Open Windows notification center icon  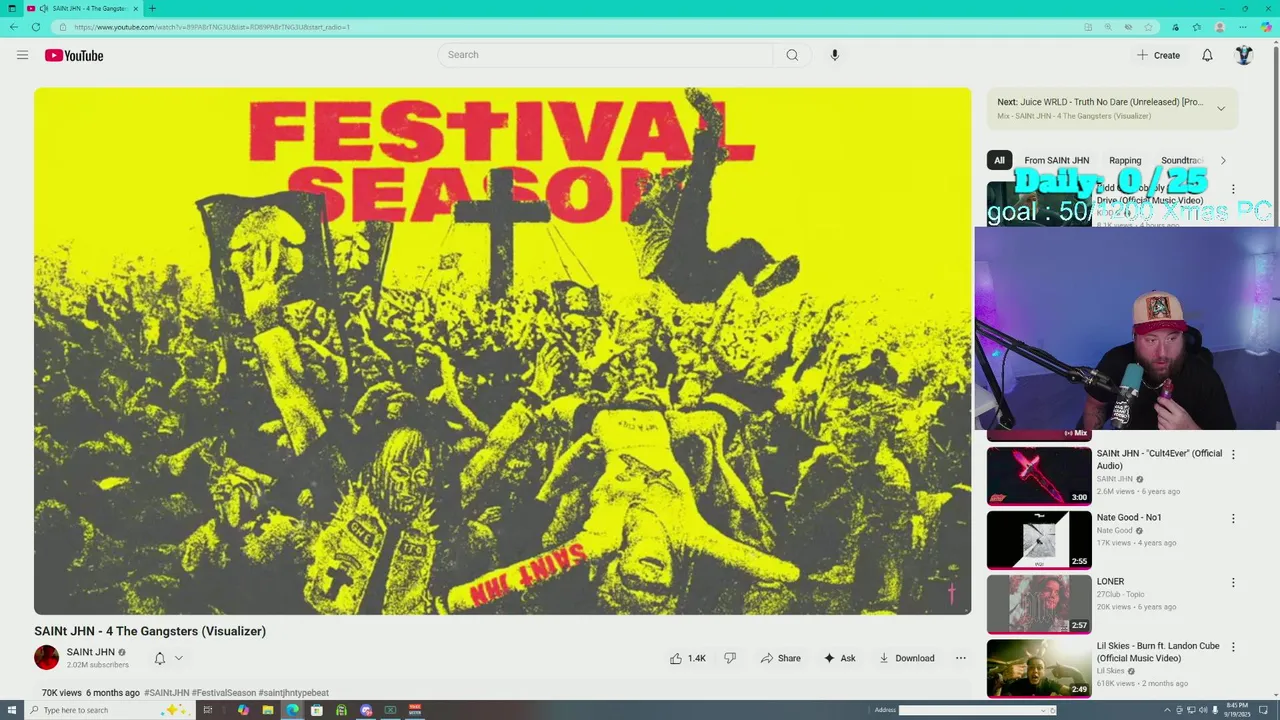click(x=1263, y=710)
